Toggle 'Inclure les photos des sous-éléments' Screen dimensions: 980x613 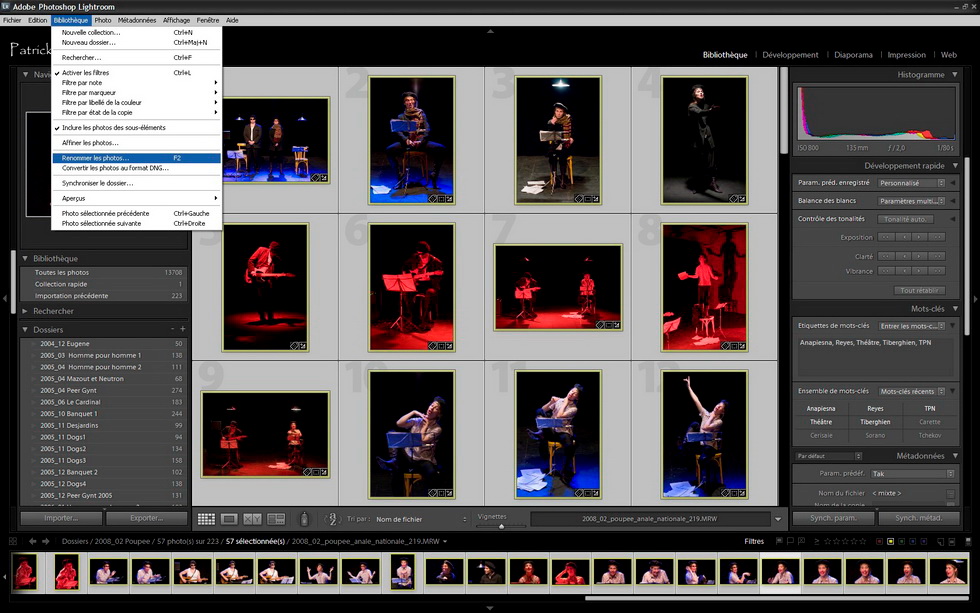coord(113,128)
